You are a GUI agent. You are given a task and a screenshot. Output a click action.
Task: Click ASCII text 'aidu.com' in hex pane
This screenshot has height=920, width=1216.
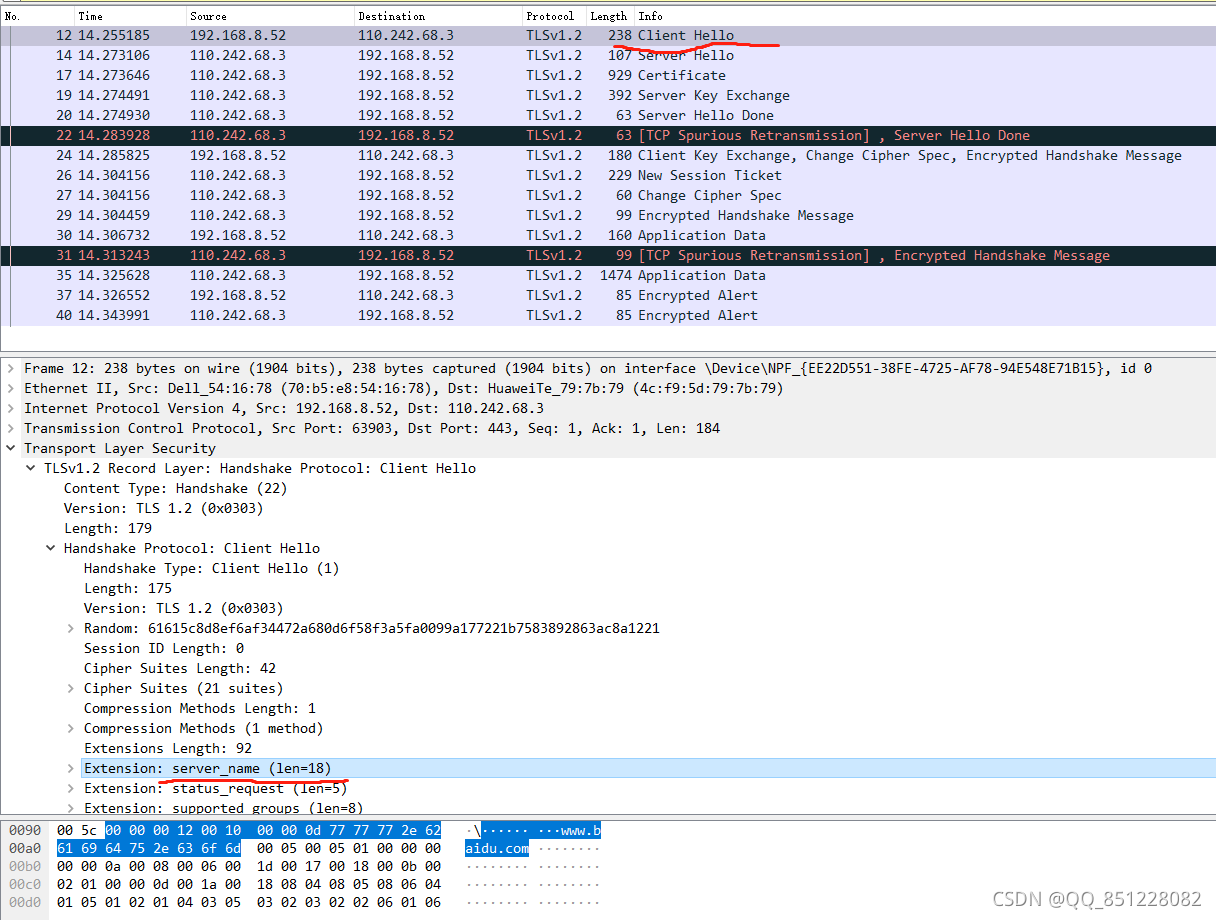tap(497, 848)
